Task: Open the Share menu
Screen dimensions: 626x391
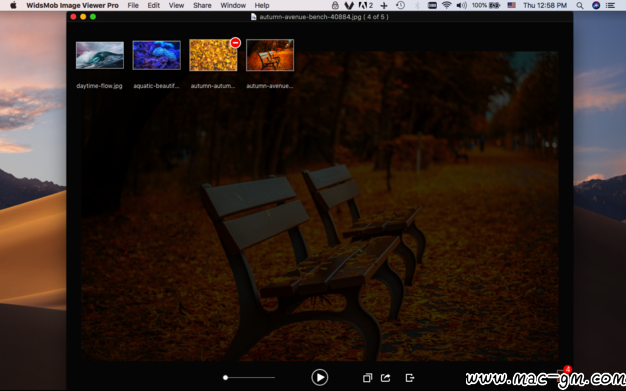Action: click(202, 5)
